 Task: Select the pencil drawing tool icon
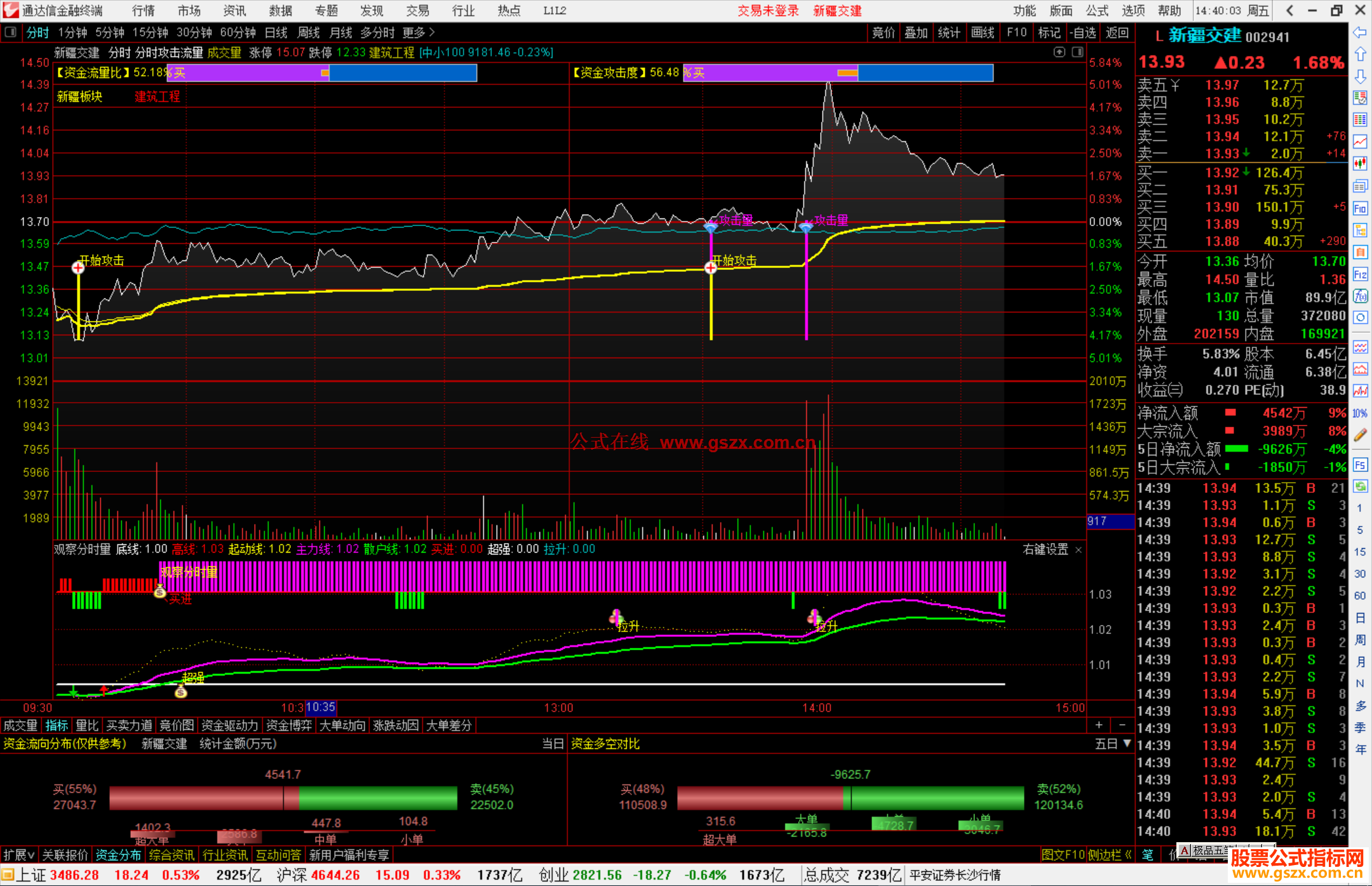coord(1360,435)
